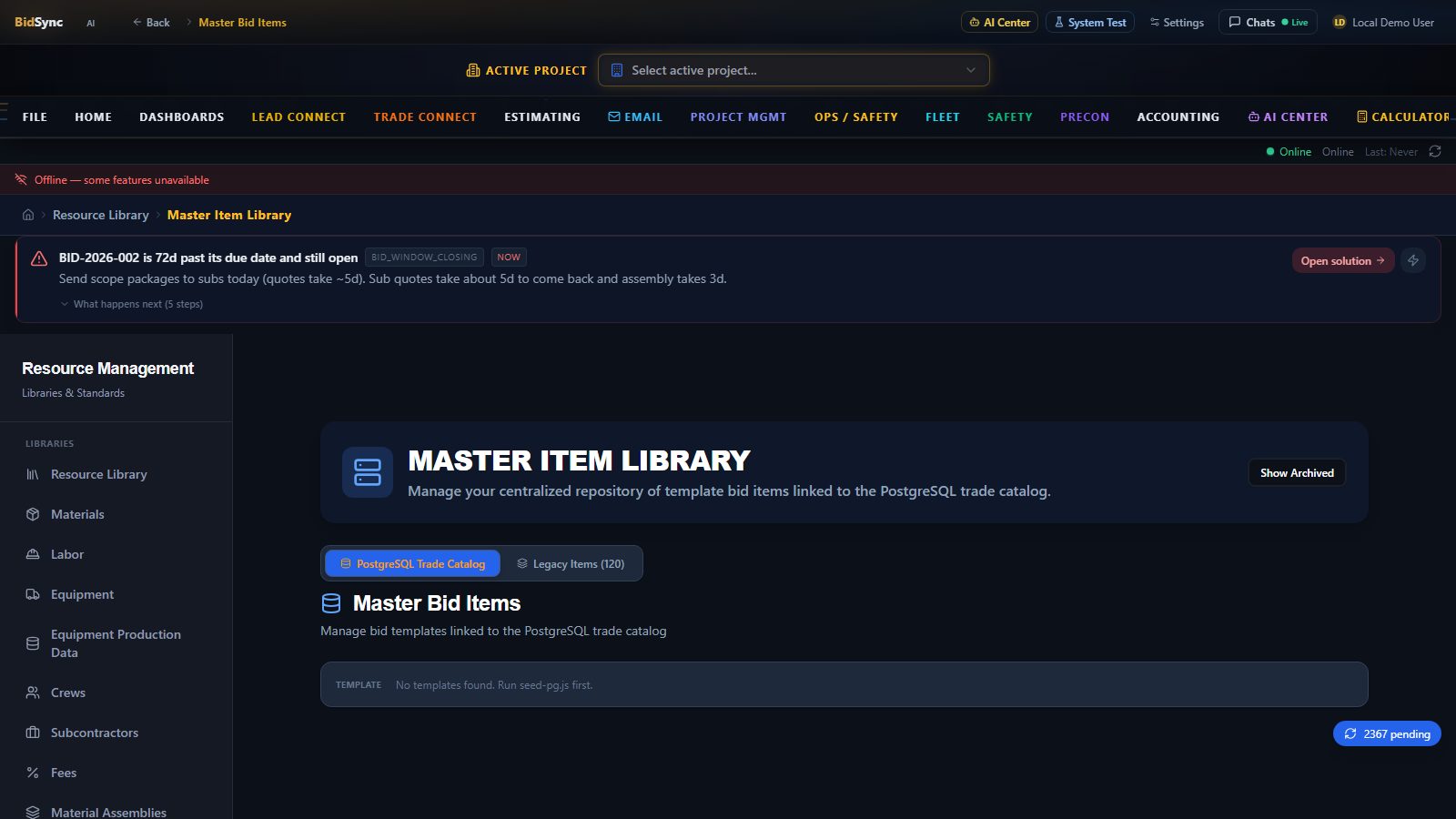Open the ESTIMATING menu
This screenshot has height=819, width=1456.
[x=542, y=116]
